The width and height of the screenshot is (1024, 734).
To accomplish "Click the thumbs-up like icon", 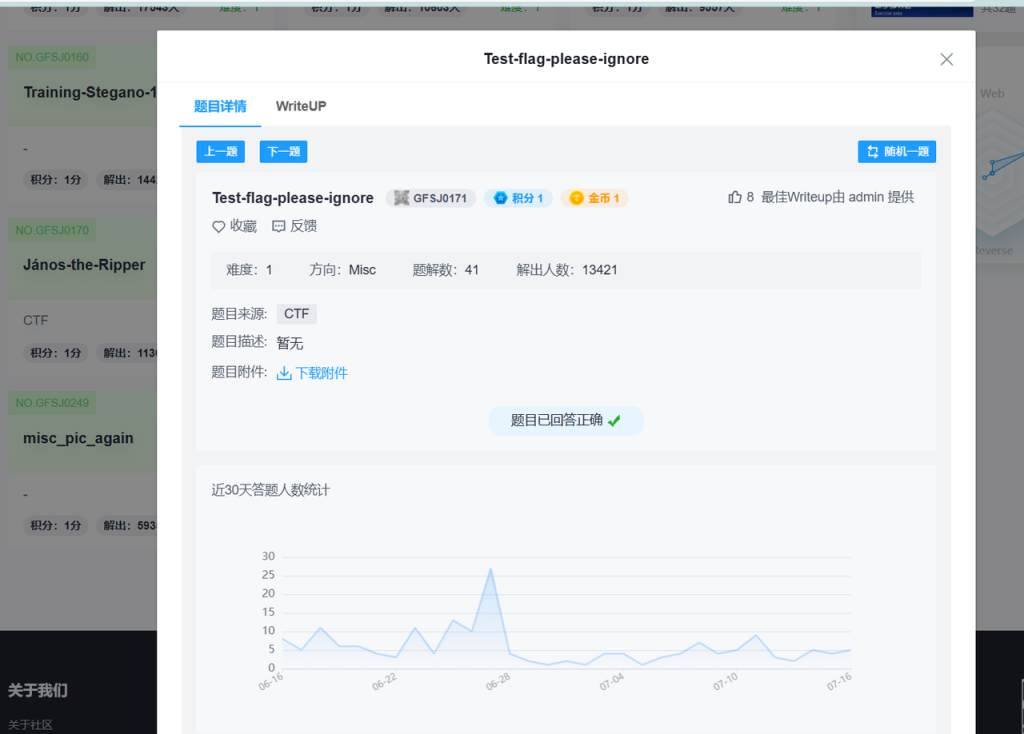I will [735, 197].
